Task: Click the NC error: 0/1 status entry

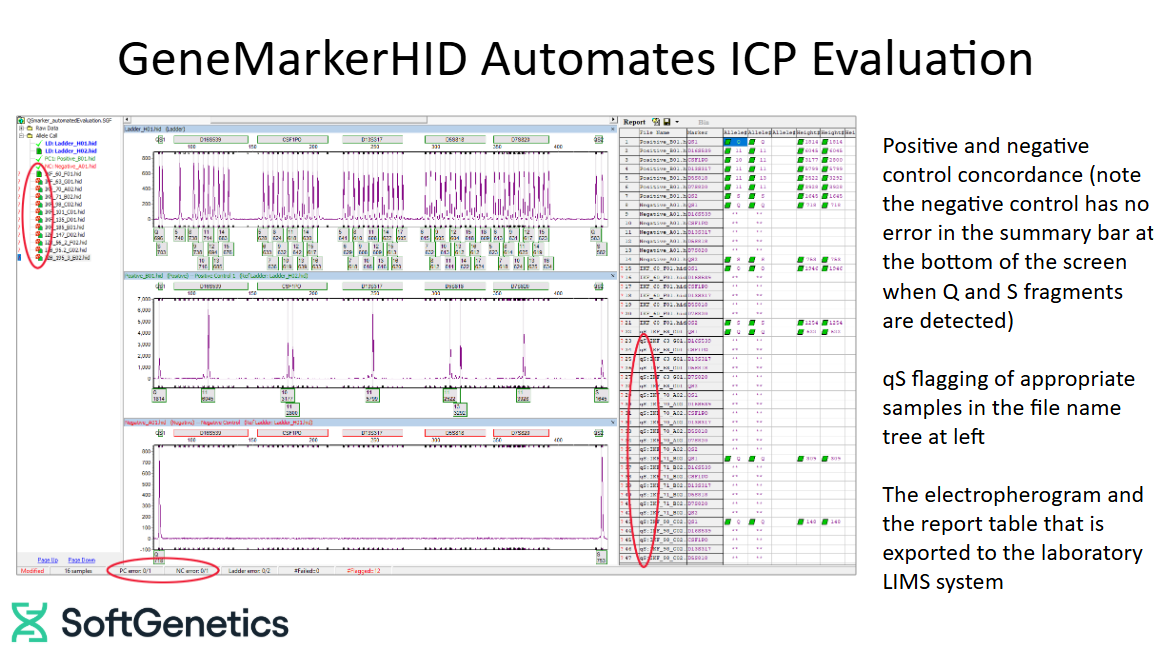Action: coord(192,571)
